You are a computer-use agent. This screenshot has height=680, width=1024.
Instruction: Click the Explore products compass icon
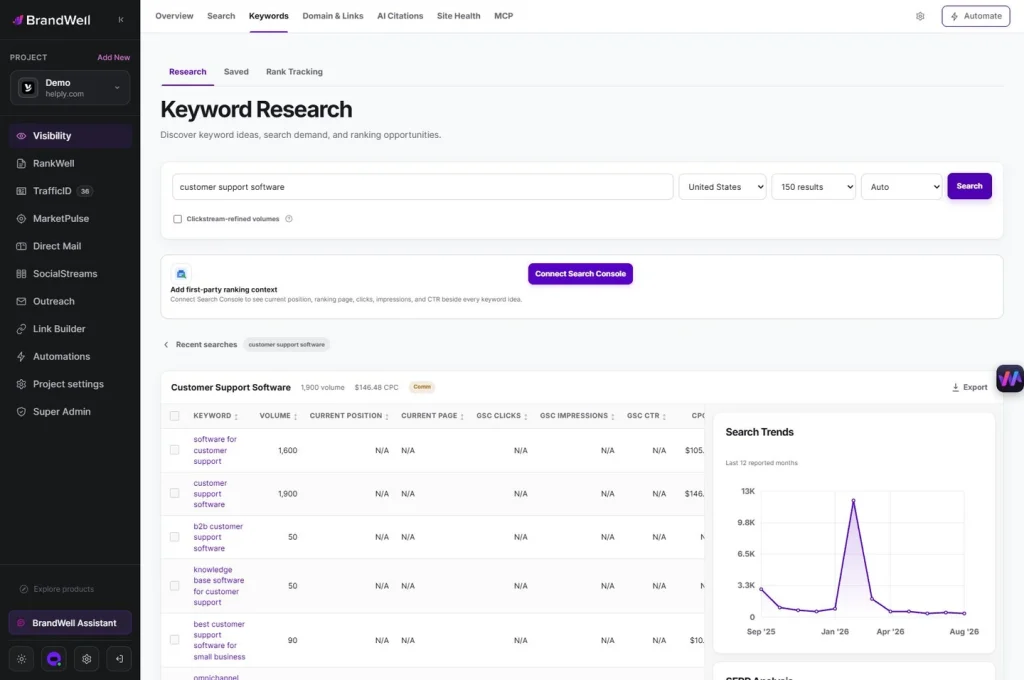coord(24,589)
